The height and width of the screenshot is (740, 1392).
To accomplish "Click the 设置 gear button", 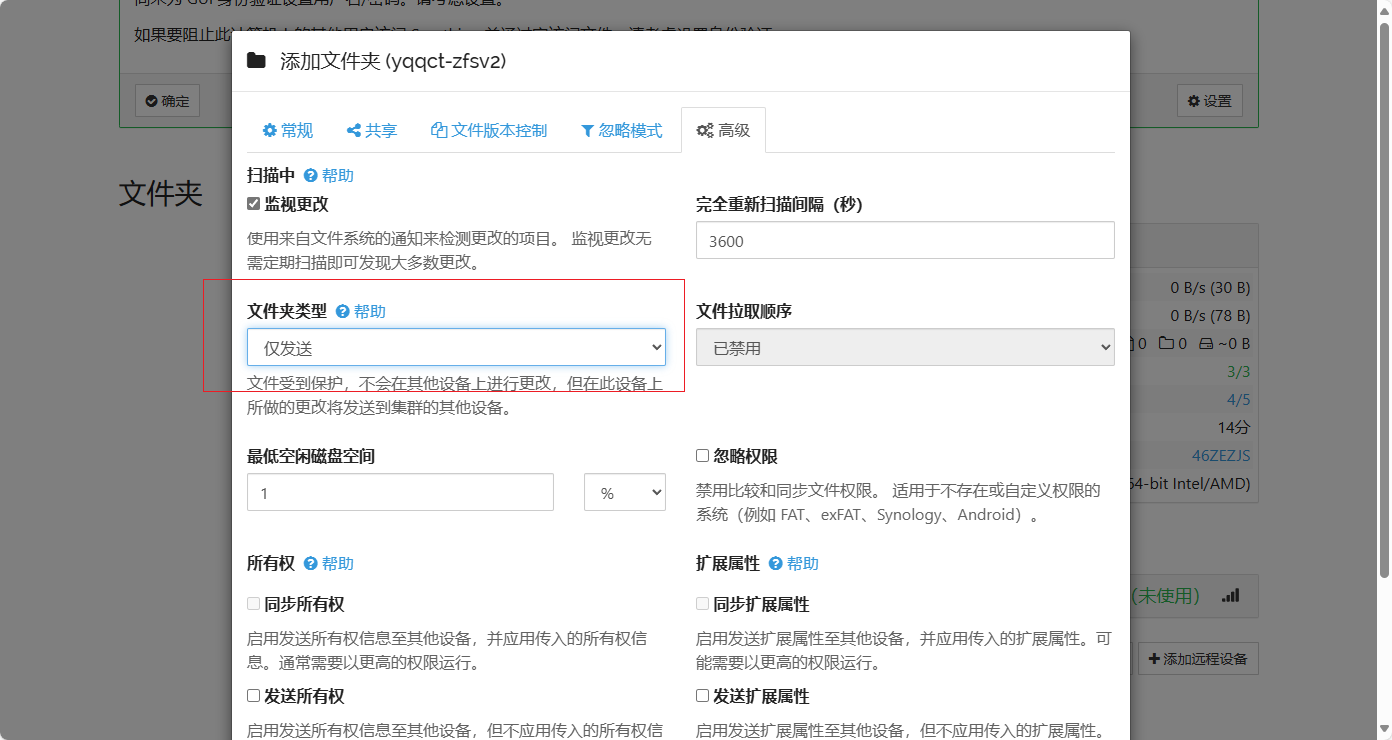I will (1209, 101).
